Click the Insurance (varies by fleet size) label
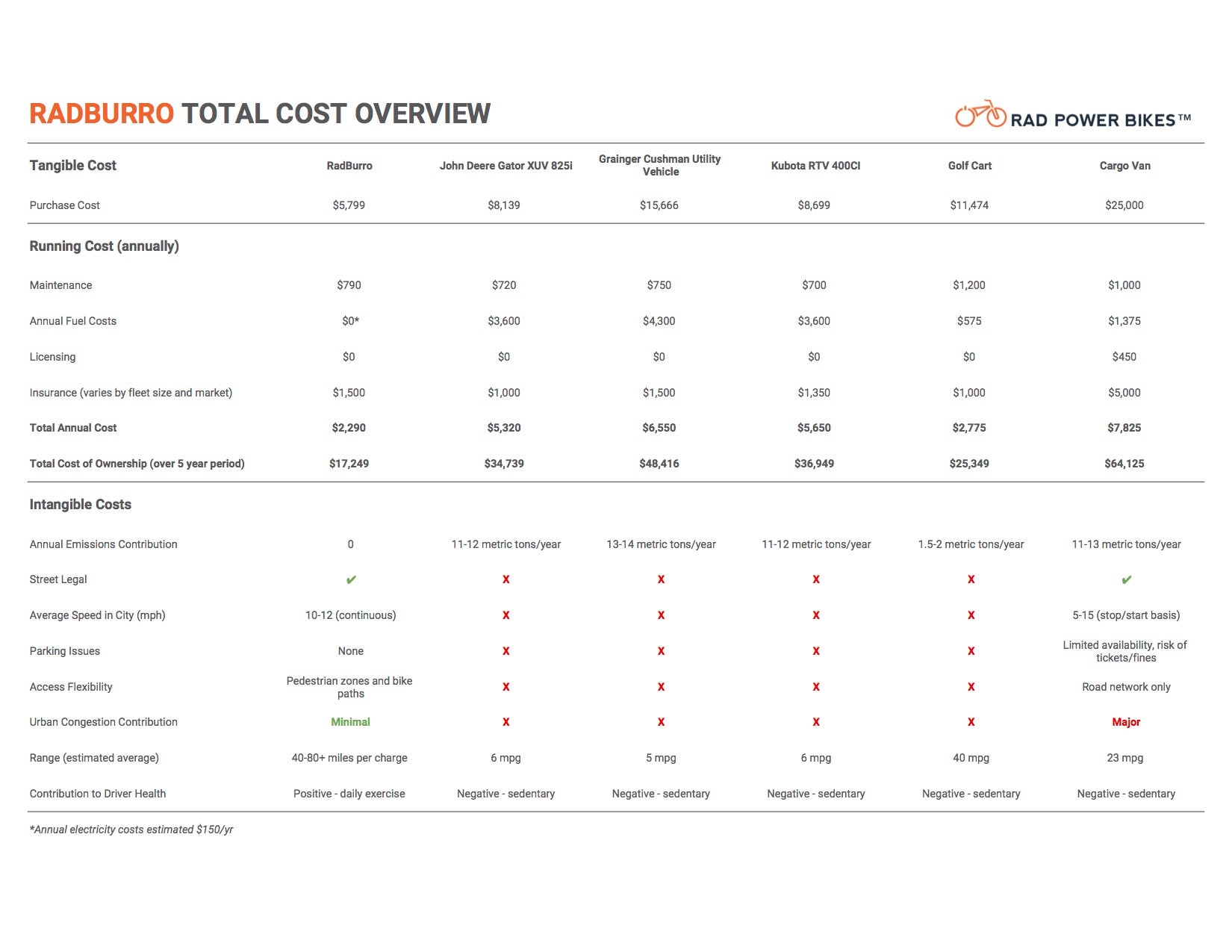 coord(131,393)
